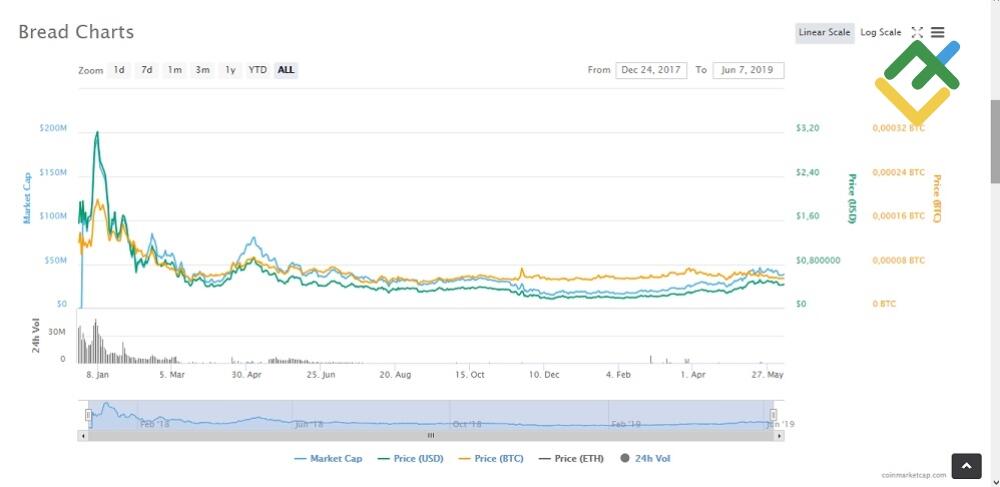Click navigator scrollbar right arrow

(x=779, y=435)
